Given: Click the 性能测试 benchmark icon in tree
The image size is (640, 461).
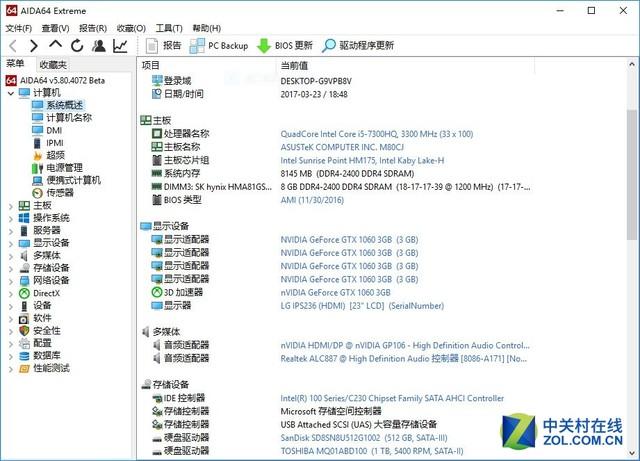Looking at the screenshot, I should point(24,369).
